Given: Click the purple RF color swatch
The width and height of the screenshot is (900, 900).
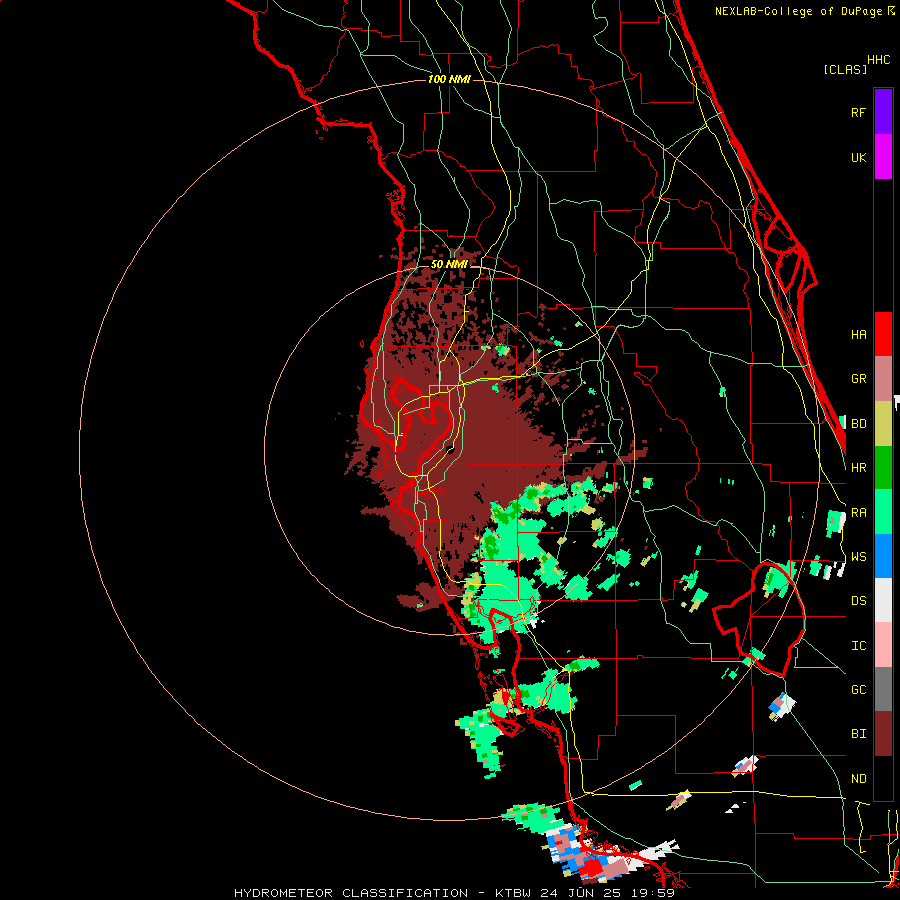Looking at the screenshot, I should tap(883, 112).
